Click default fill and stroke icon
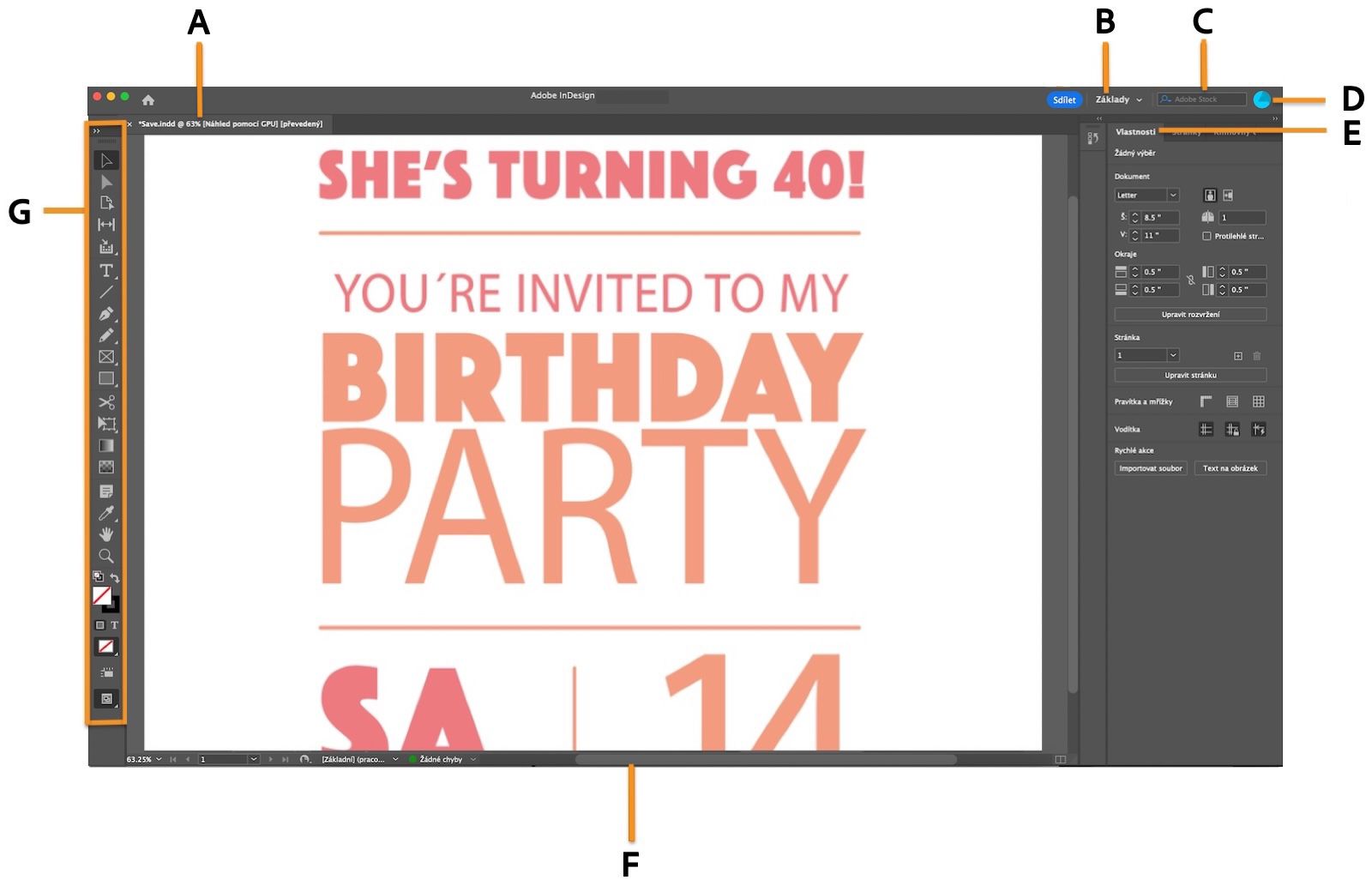This screenshot has width=1372, height=886. click(x=98, y=577)
